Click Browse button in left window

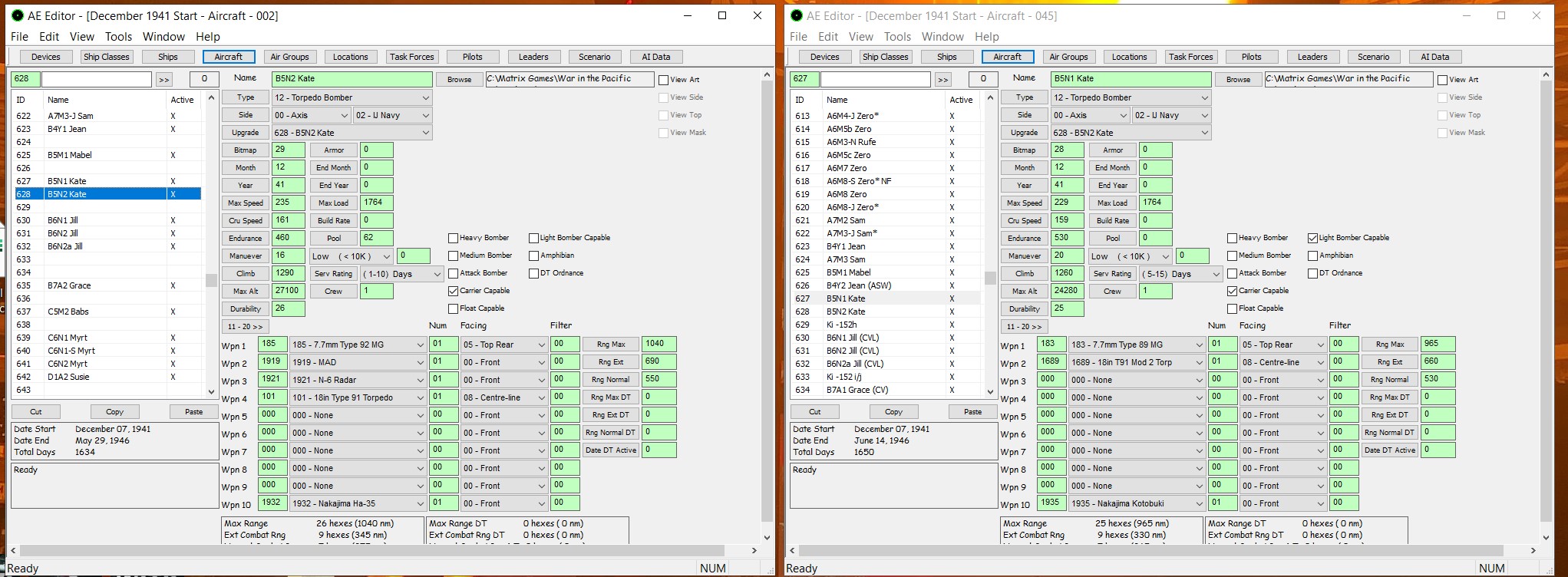point(459,79)
